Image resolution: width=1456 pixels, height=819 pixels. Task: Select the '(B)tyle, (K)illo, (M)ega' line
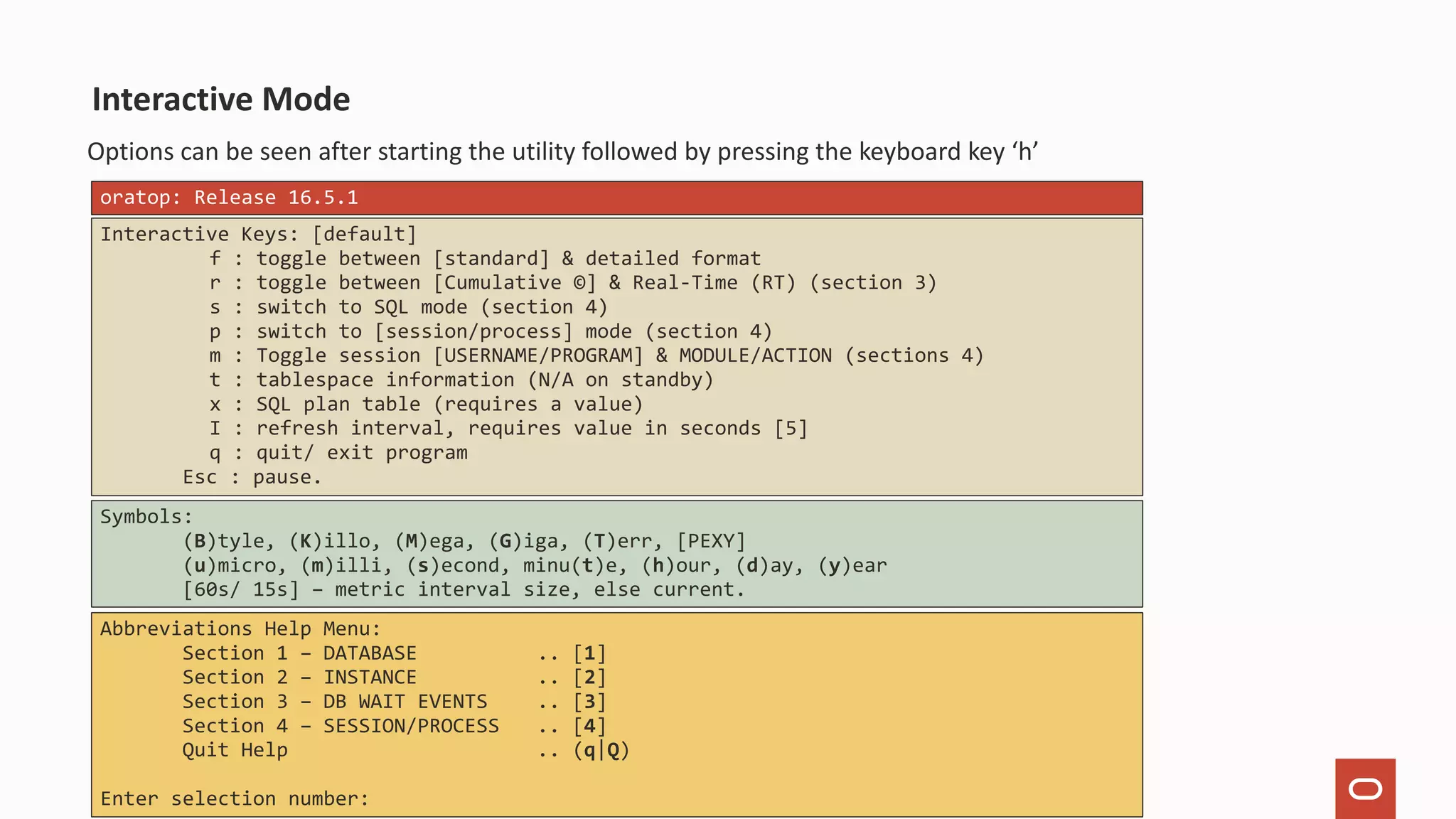[464, 541]
